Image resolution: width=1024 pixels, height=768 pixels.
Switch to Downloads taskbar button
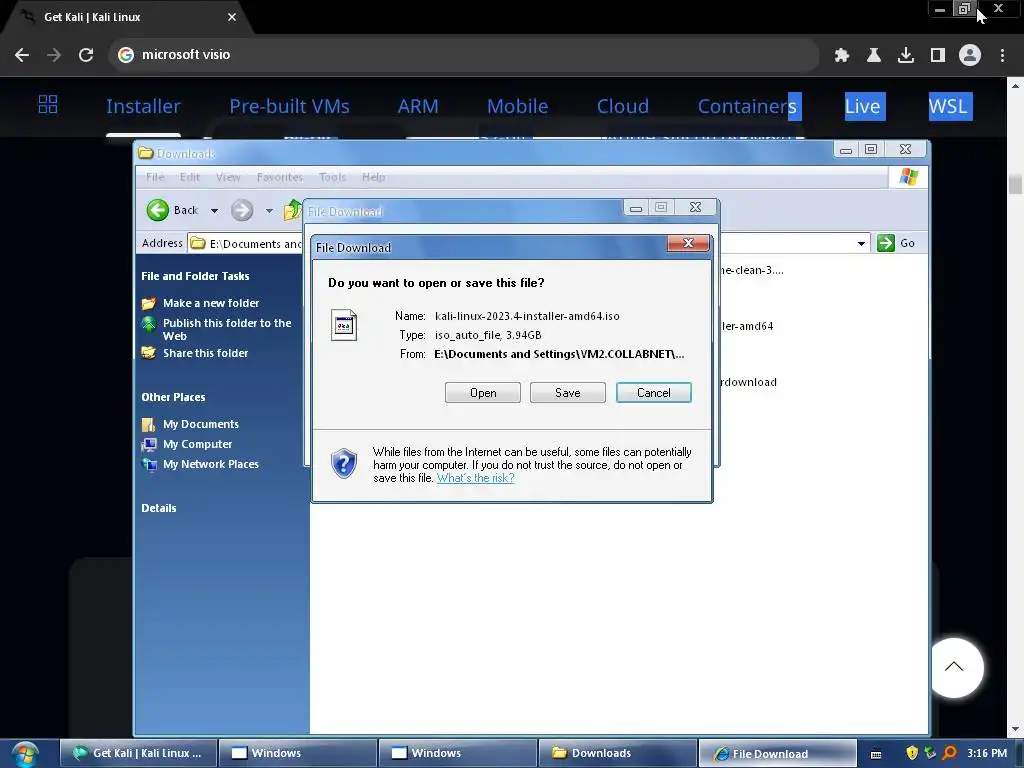(x=617, y=753)
